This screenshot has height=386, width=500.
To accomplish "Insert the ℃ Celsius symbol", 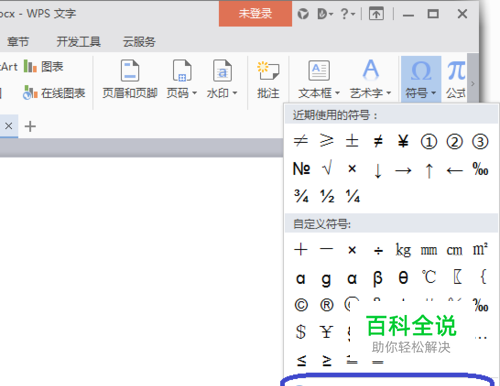I will pyautogui.click(x=429, y=277).
